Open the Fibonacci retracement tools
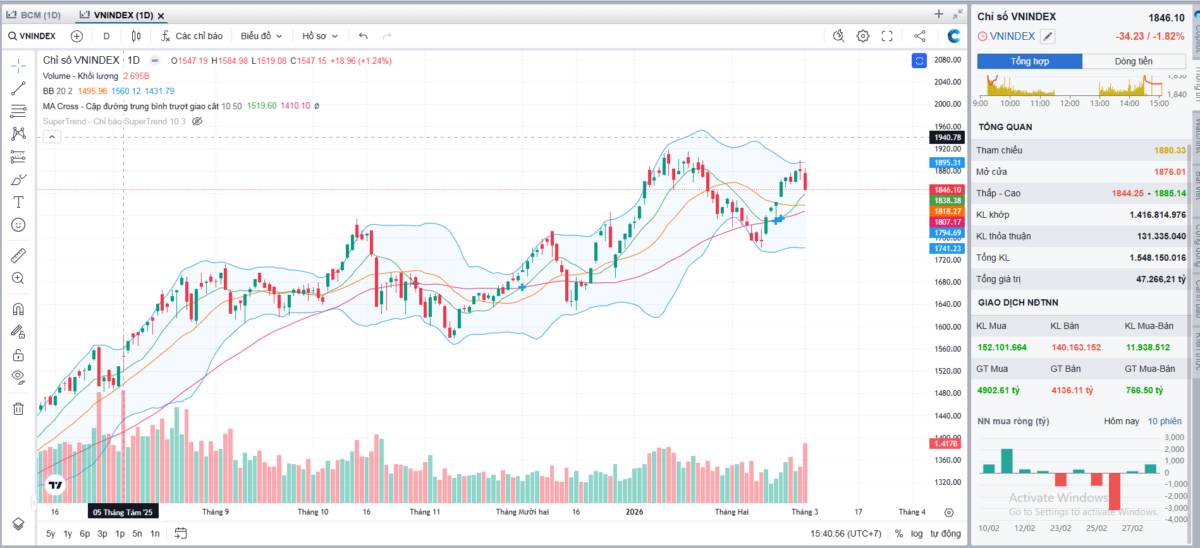Viewport: 1200px width, 548px height. pyautogui.click(x=18, y=111)
